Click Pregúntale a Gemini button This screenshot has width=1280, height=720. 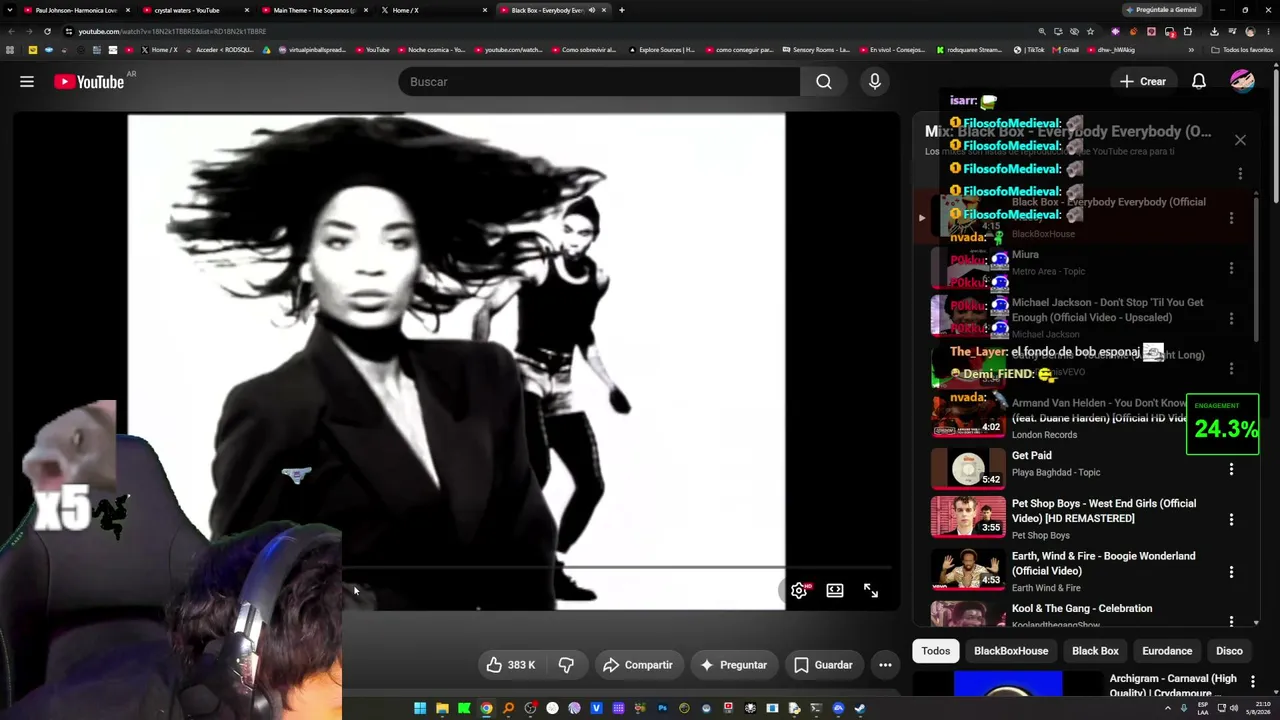(1161, 10)
